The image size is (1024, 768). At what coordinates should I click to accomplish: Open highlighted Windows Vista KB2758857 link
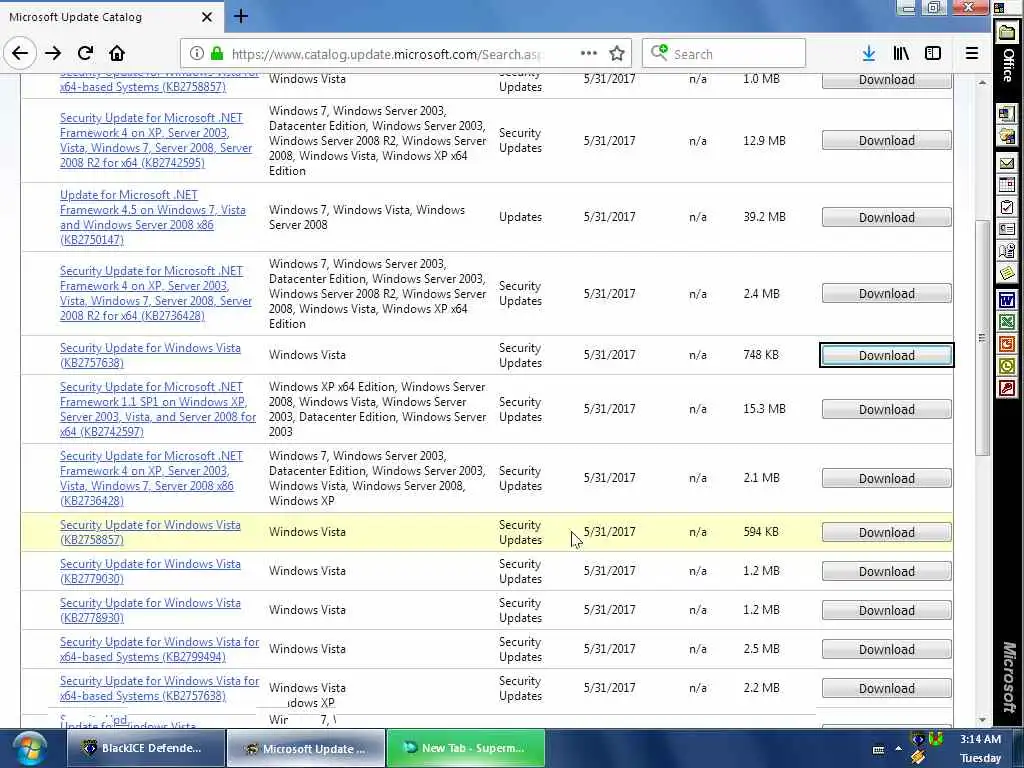click(150, 532)
